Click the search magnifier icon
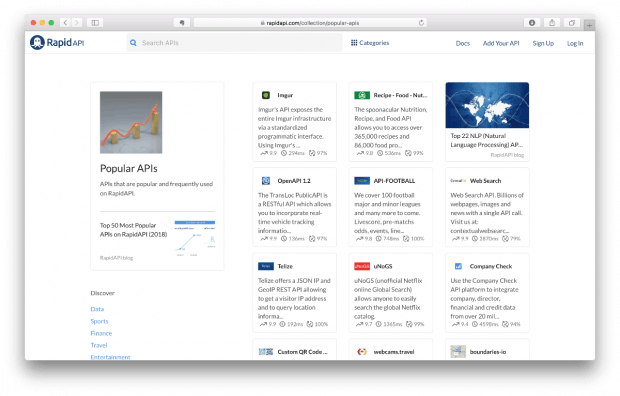 coord(133,43)
